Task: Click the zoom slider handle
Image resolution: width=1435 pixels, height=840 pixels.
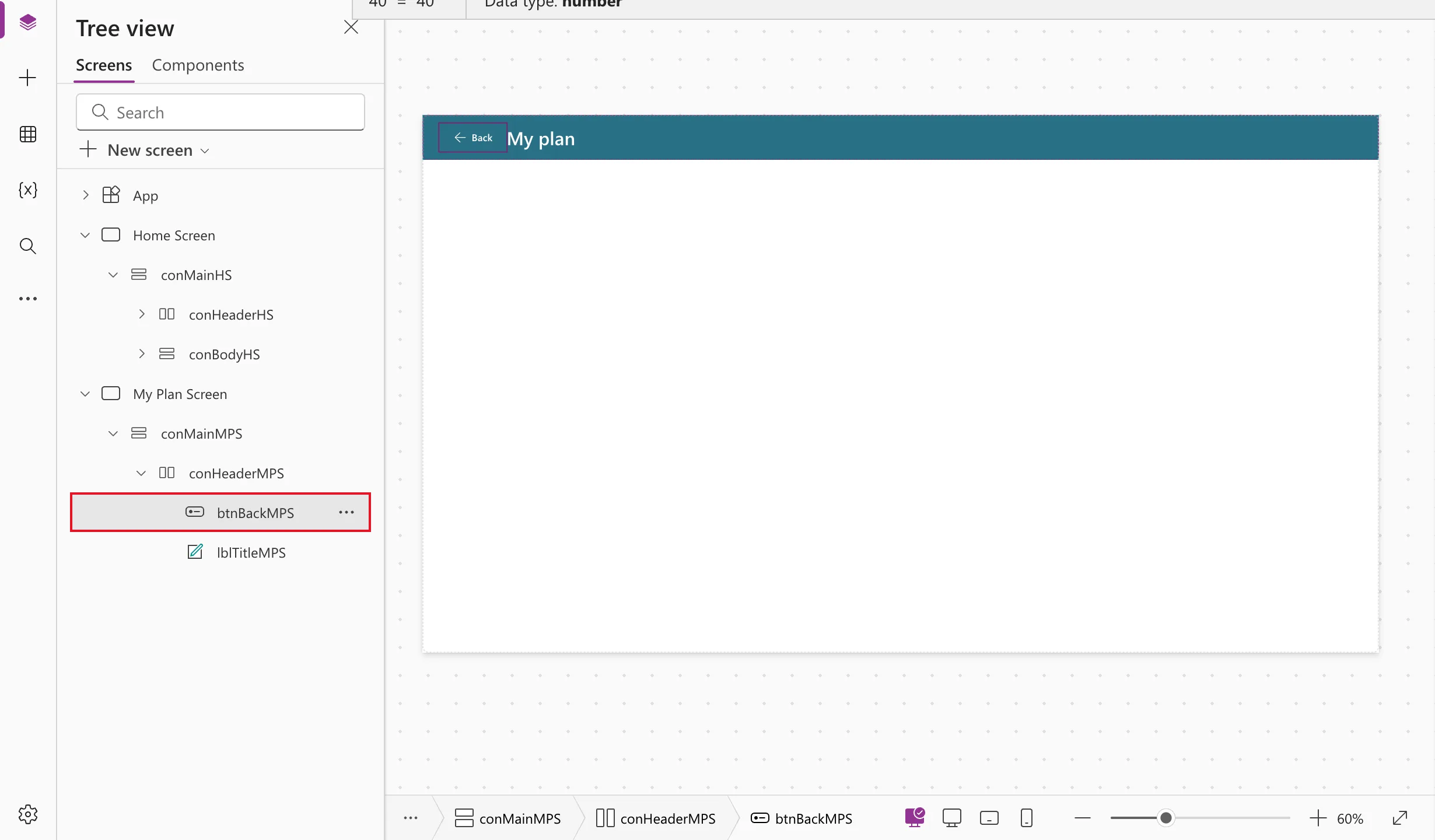Action: 1165,818
